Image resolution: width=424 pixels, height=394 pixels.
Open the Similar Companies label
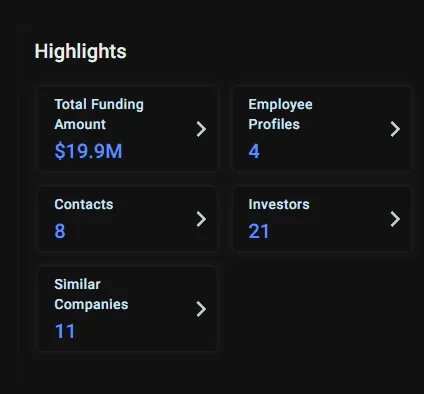point(91,294)
